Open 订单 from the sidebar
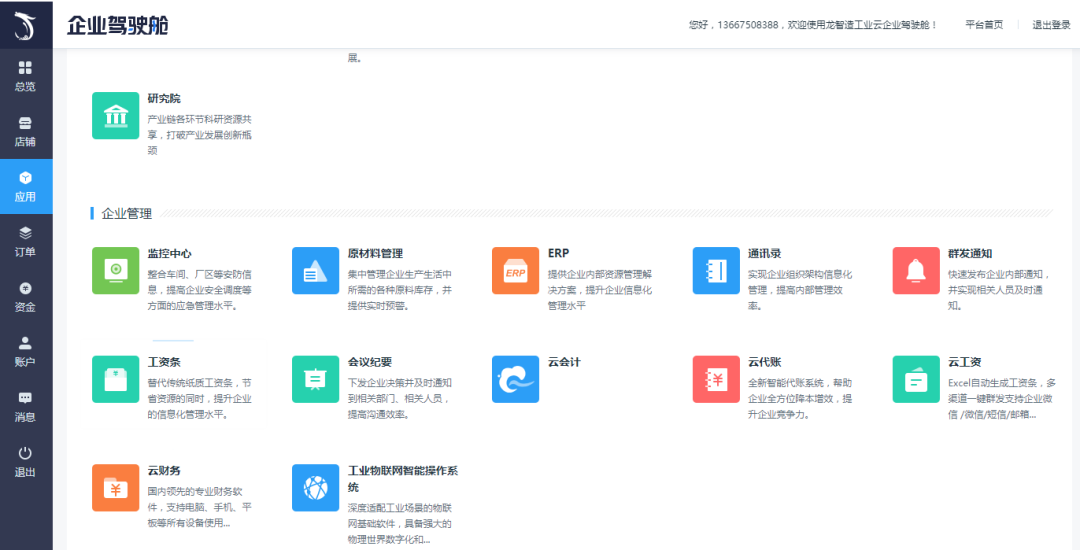Viewport: 1080px width, 550px height. coord(26,241)
